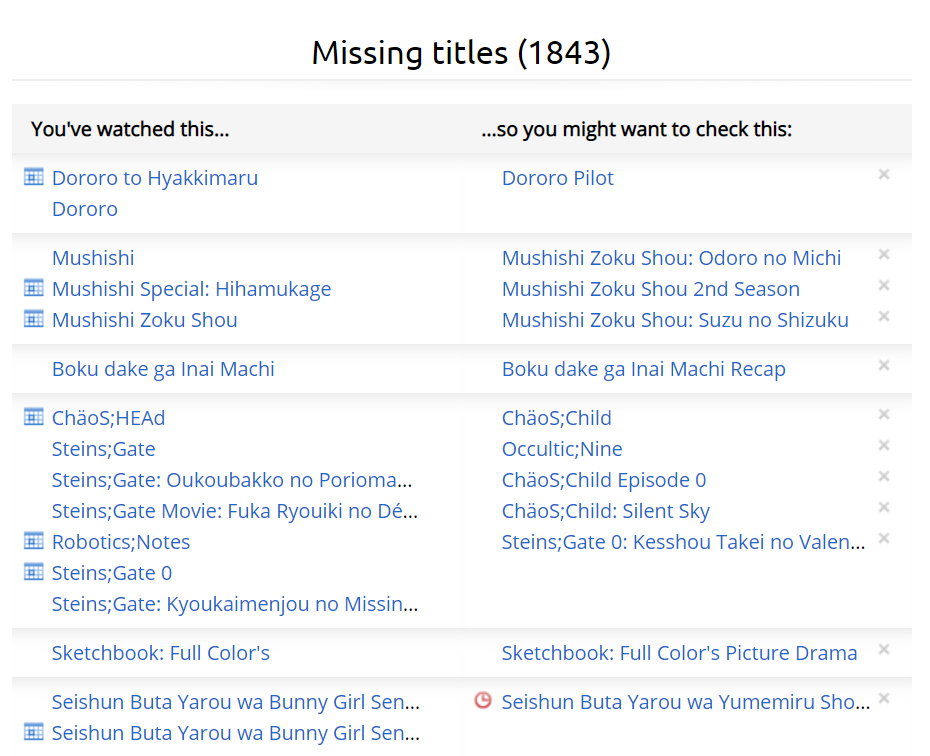The height and width of the screenshot is (756, 930).
Task: Open the ChäoS;Child Episode 0 link
Action: tap(604, 480)
